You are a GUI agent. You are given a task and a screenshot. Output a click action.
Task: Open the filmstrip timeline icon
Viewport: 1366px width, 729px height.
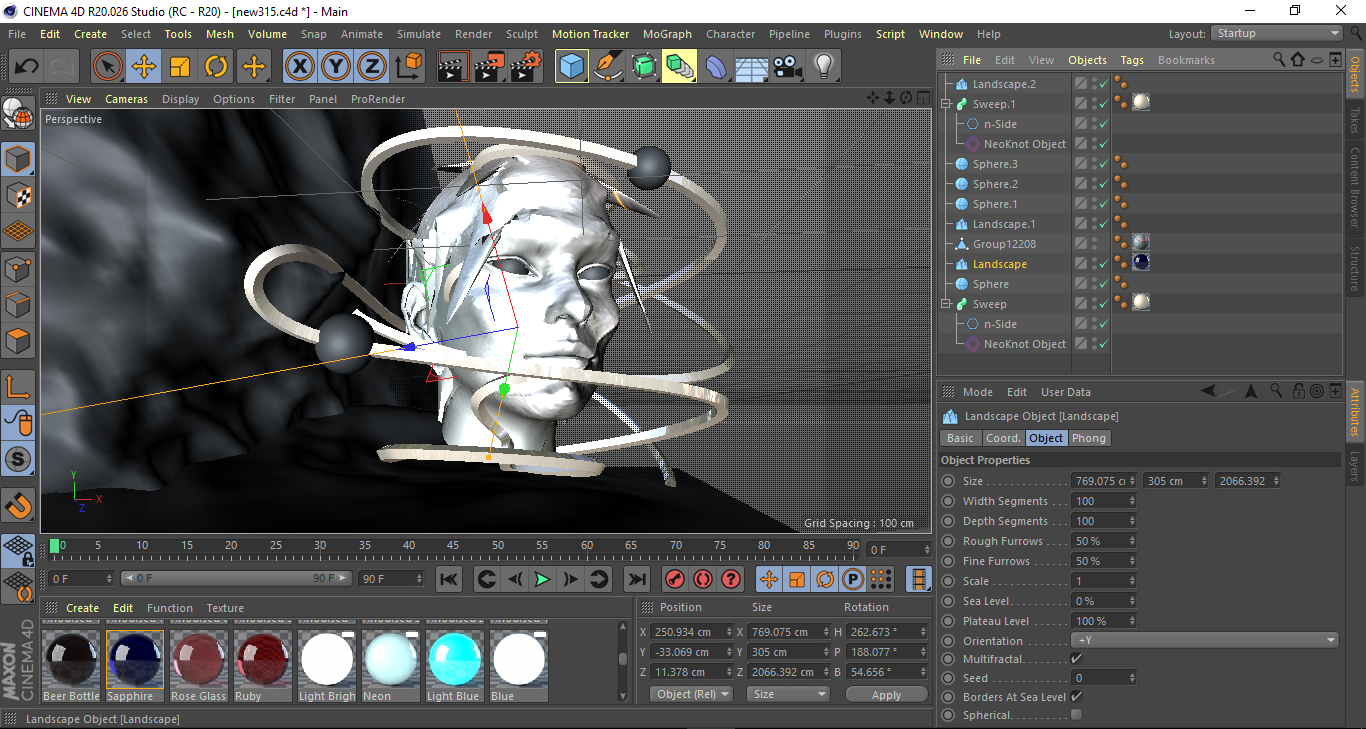click(x=918, y=579)
